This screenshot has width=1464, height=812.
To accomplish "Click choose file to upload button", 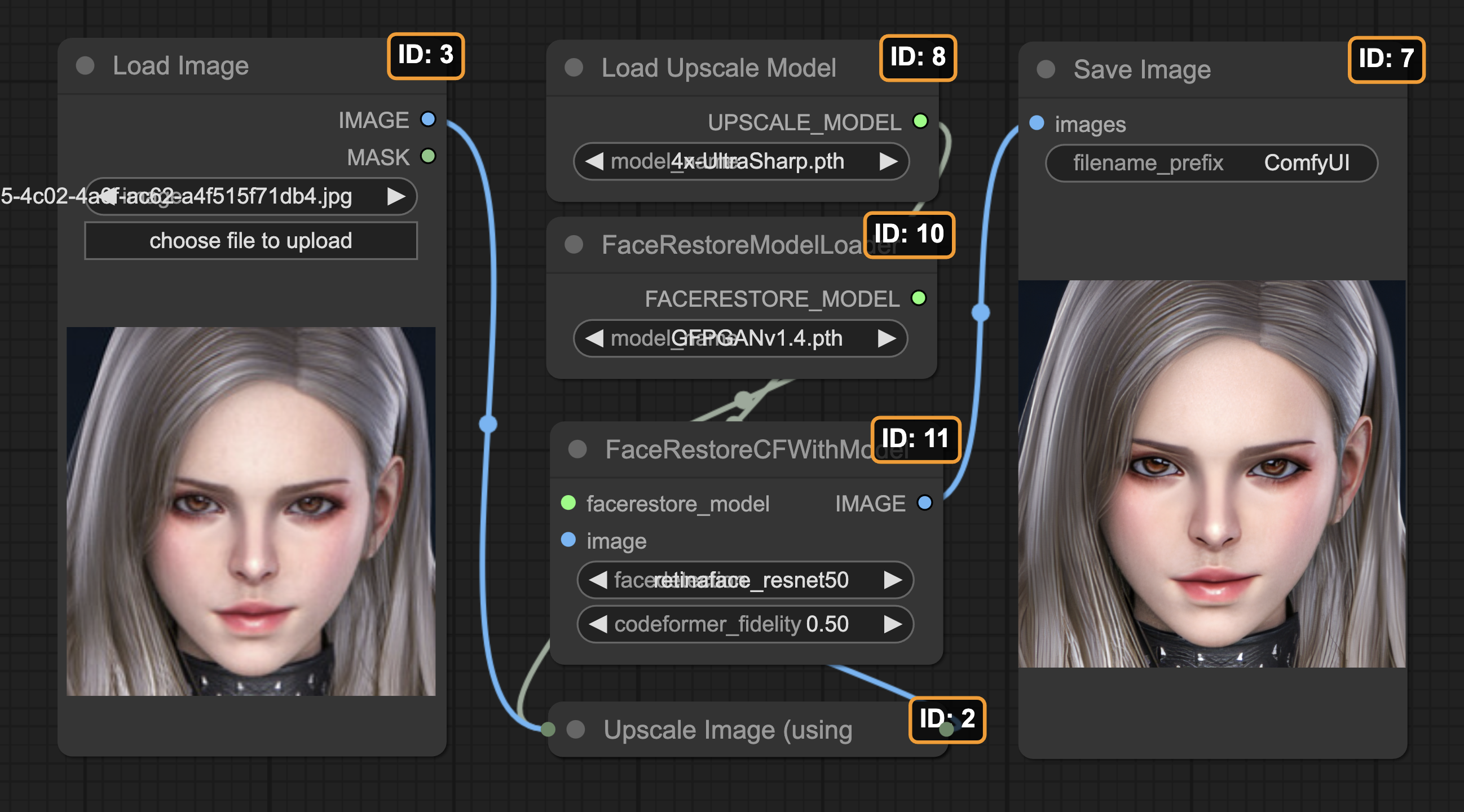I will (x=250, y=241).
